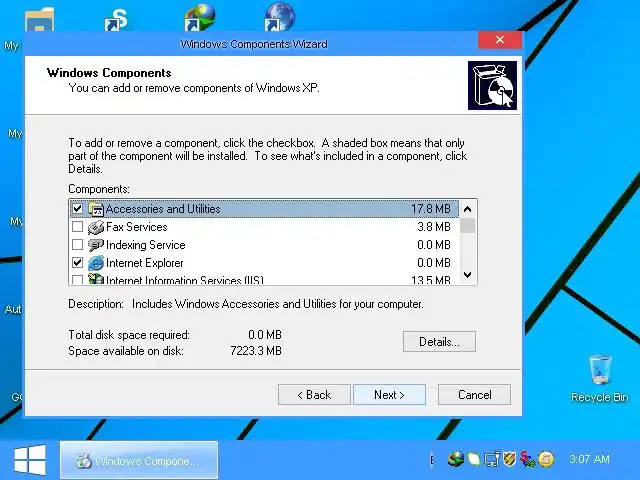Enable the Indexing Service checkbox
This screenshot has height=480, width=640.
[x=77, y=244]
